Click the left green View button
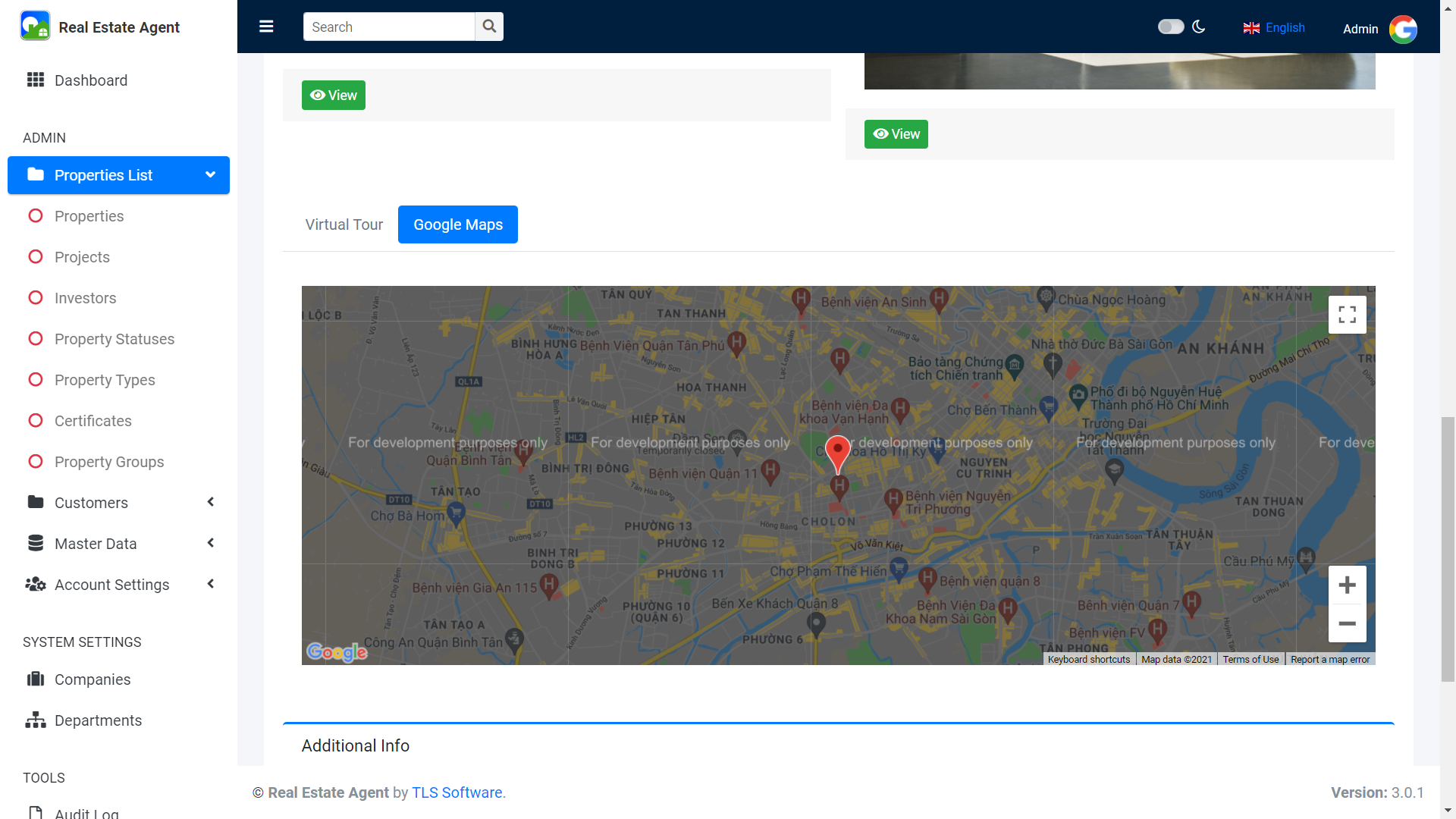 333,96
